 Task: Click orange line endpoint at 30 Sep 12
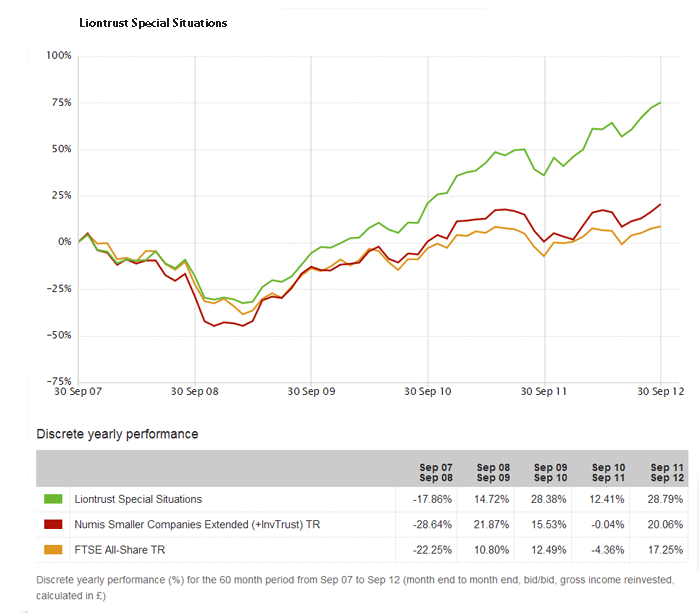[660, 226]
